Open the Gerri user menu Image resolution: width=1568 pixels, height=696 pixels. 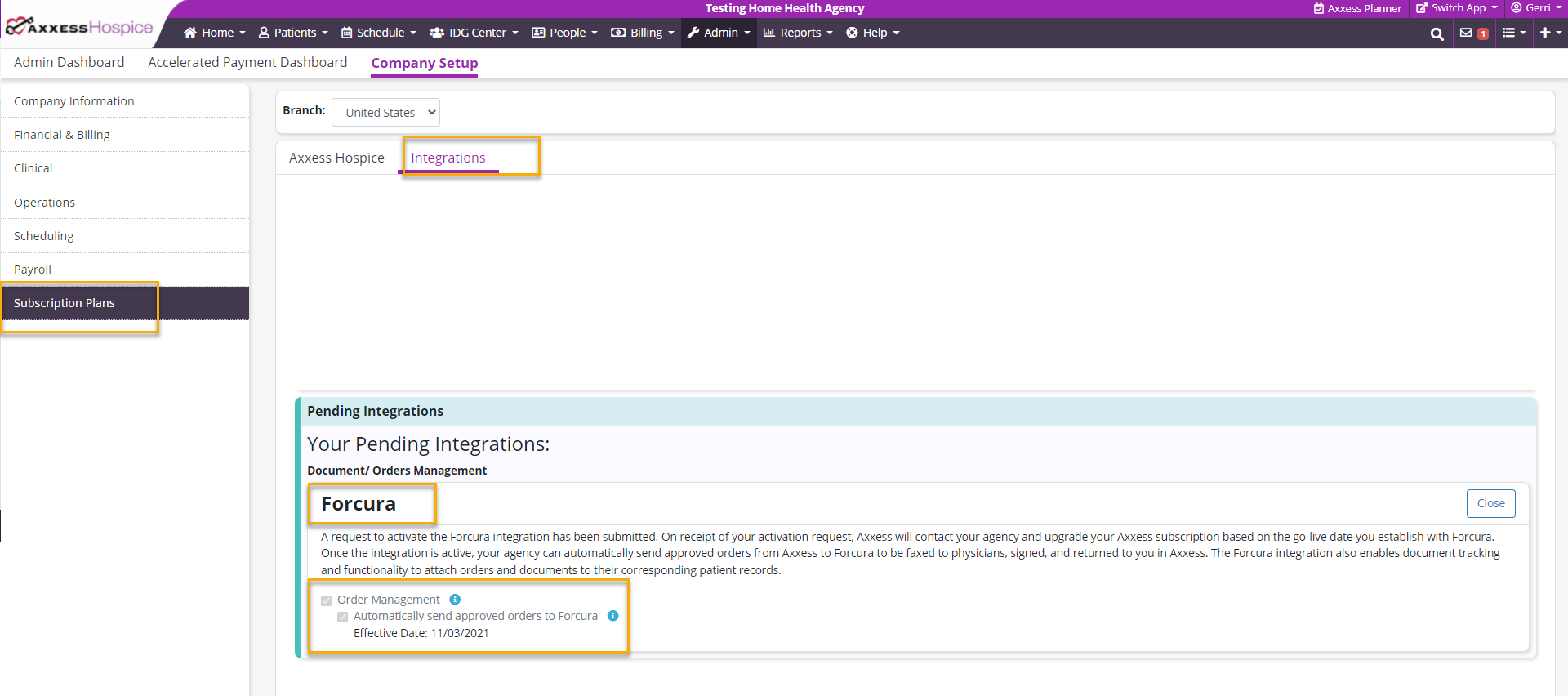point(1536,8)
